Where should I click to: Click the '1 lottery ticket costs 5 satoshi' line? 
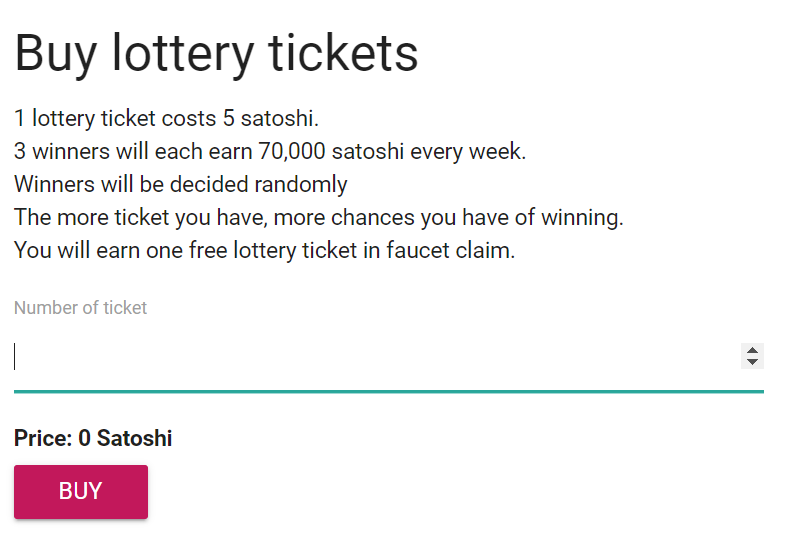[x=166, y=119]
